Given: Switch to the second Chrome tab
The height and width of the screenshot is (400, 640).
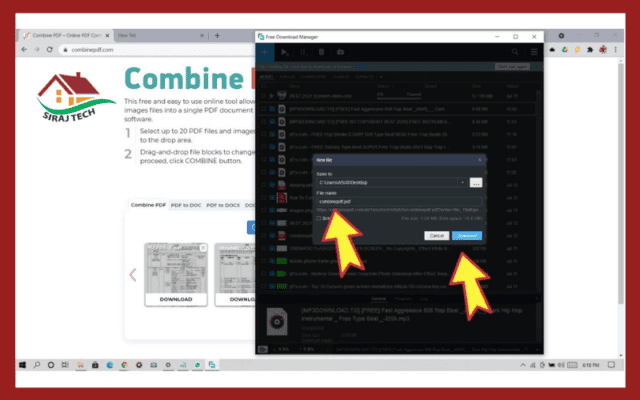Looking at the screenshot, I should (x=161, y=36).
